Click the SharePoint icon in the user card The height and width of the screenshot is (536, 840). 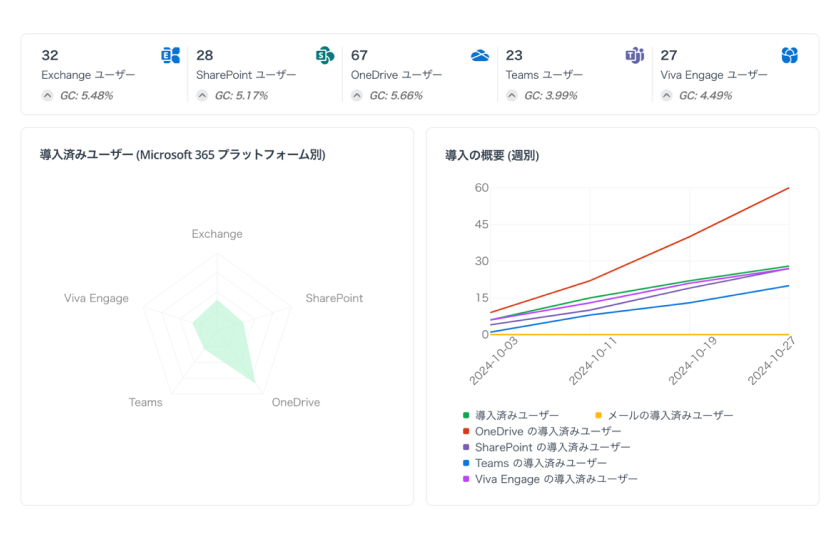point(325,55)
